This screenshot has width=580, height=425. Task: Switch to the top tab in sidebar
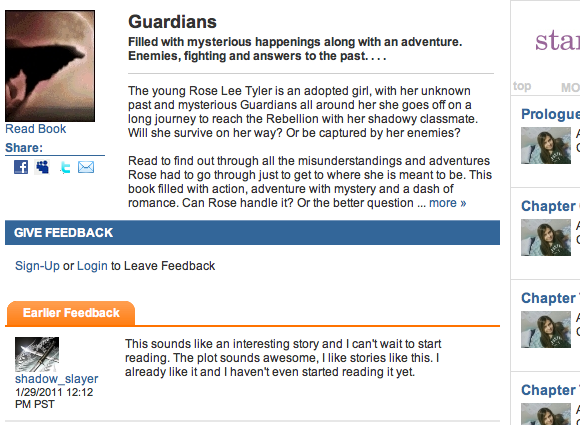click(522, 86)
